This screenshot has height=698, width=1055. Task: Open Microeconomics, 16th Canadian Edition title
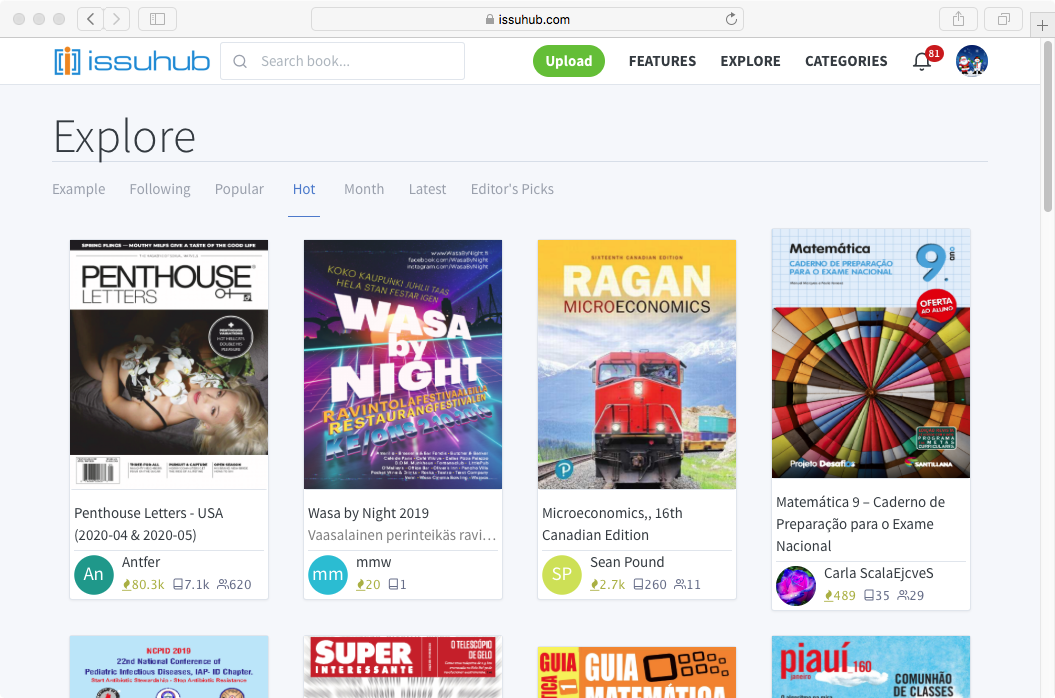pyautogui.click(x=612, y=524)
